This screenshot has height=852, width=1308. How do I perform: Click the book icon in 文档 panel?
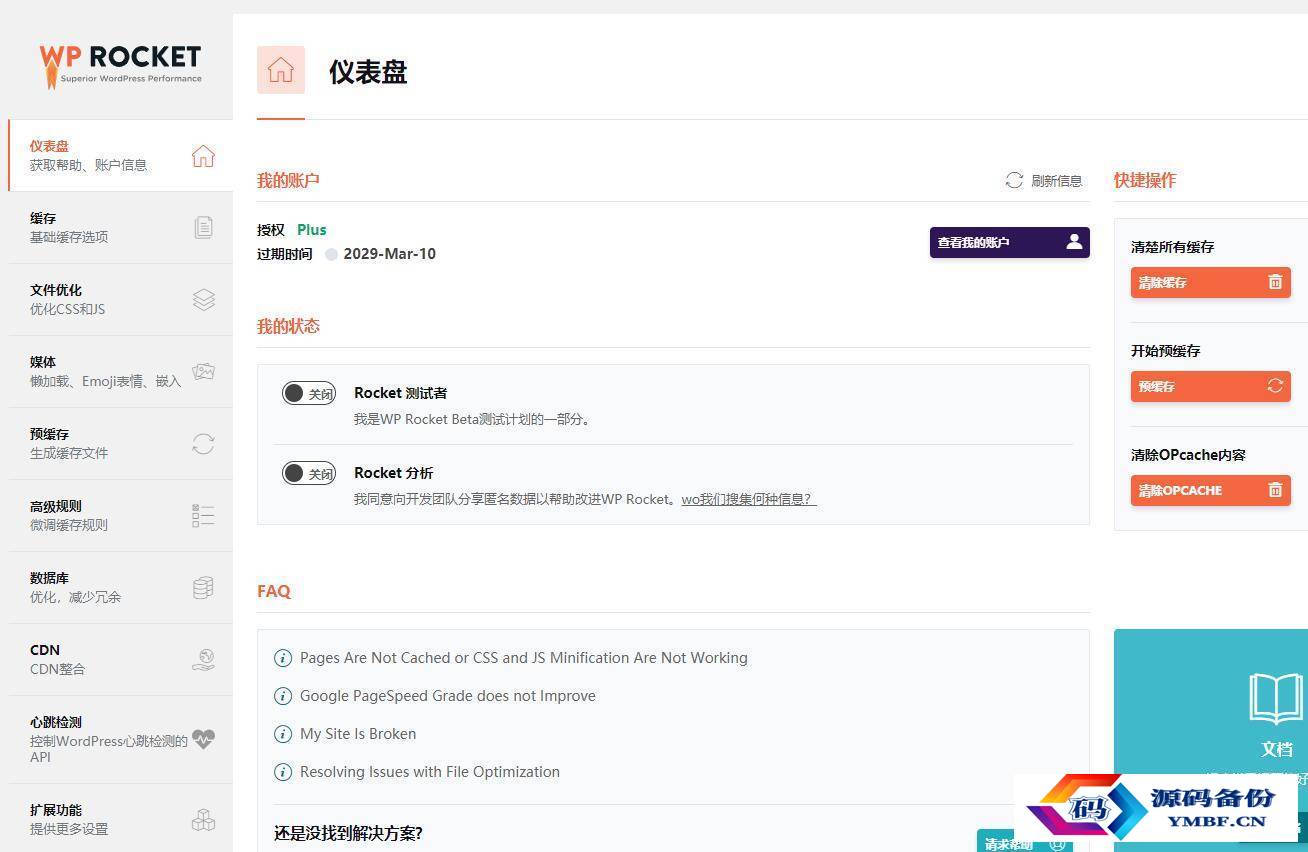(x=1276, y=698)
